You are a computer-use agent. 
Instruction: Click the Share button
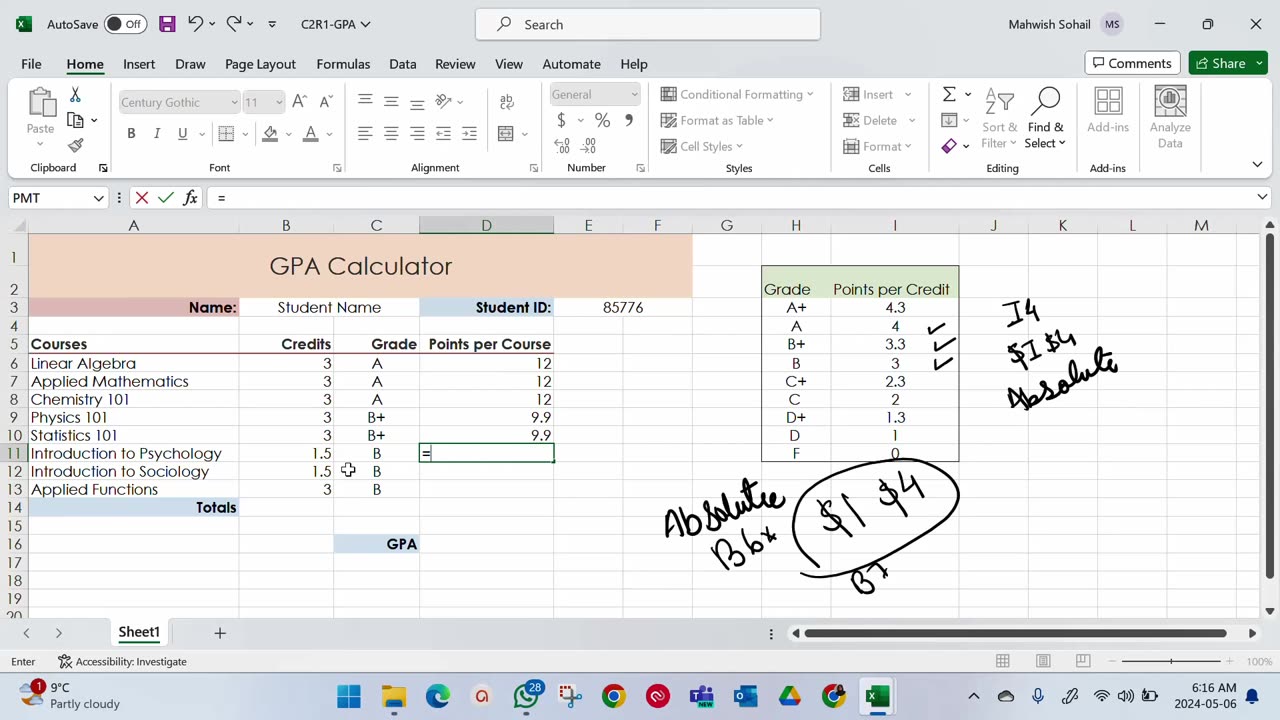tap(1227, 63)
